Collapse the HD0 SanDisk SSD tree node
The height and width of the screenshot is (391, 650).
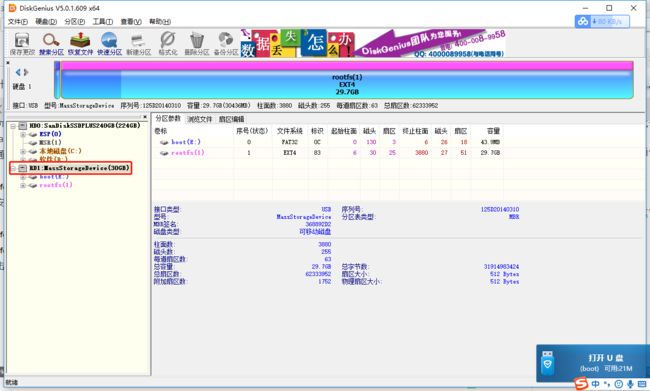click(13, 126)
